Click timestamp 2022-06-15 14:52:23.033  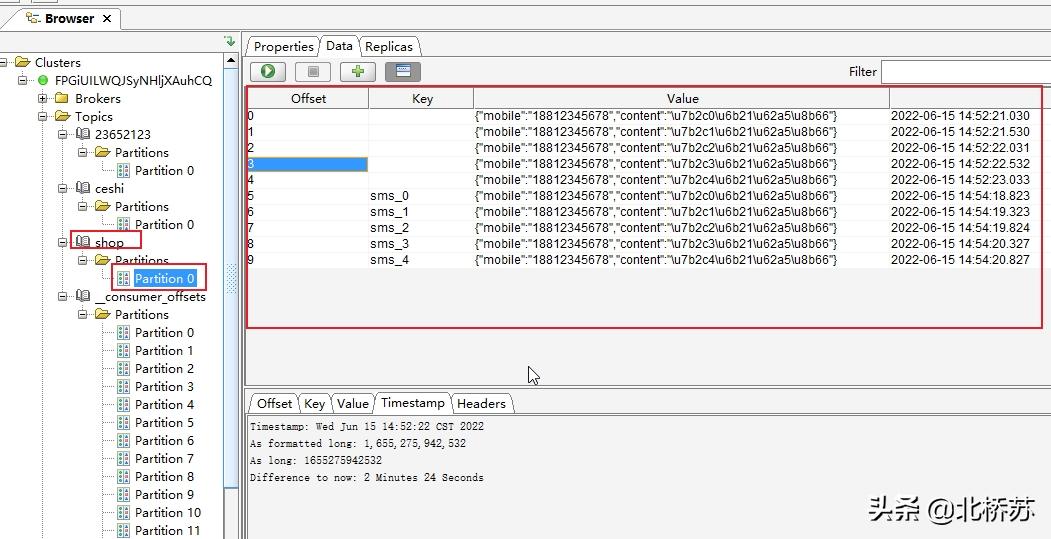[960, 180]
